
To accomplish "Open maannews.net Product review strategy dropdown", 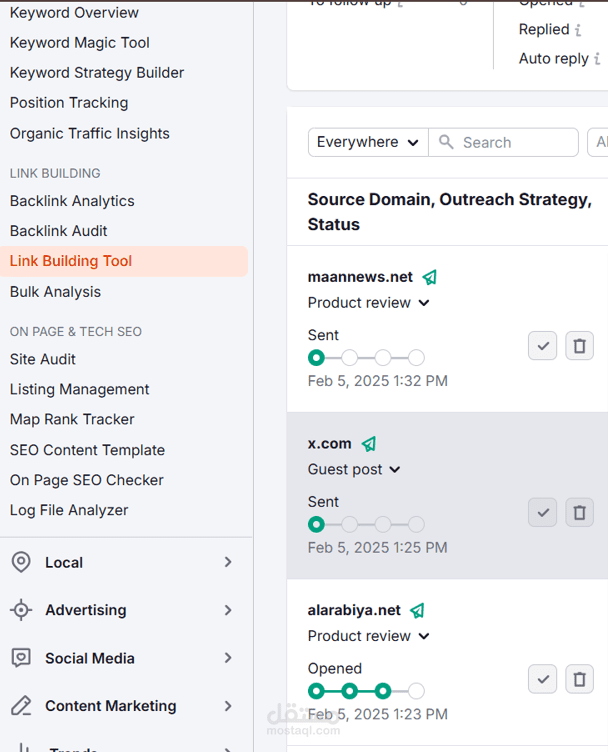I will pos(369,303).
